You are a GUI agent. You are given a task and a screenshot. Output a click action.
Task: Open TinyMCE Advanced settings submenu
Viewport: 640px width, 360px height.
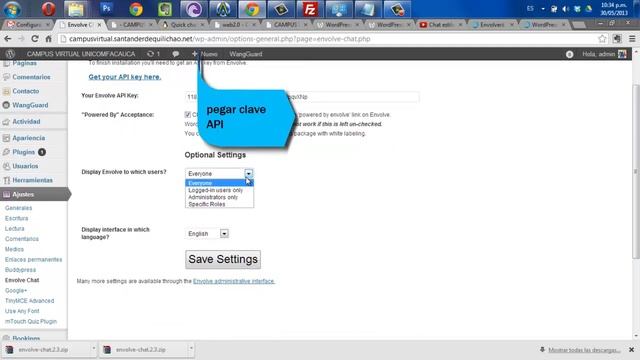(x=29, y=301)
